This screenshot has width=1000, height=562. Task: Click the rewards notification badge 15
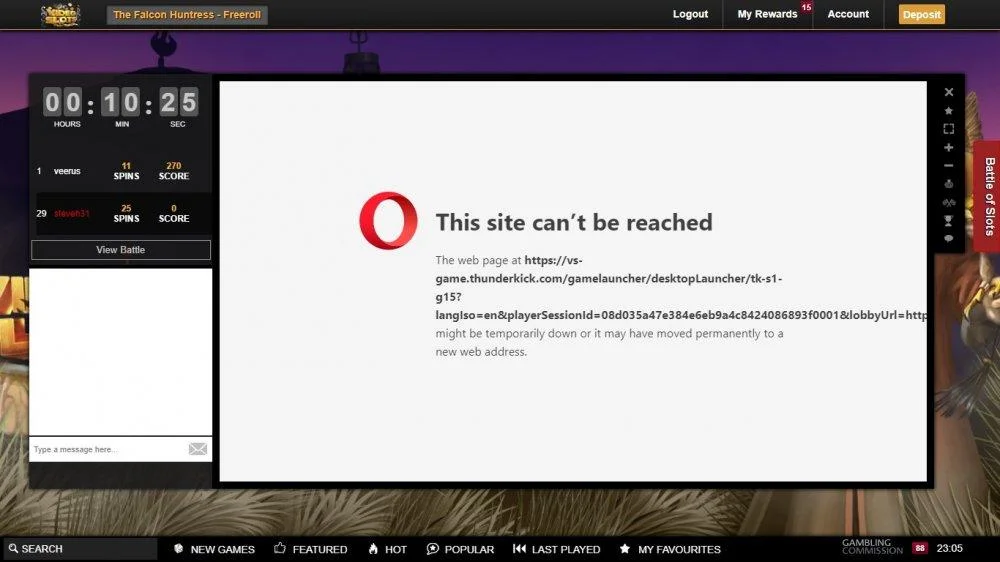(807, 7)
